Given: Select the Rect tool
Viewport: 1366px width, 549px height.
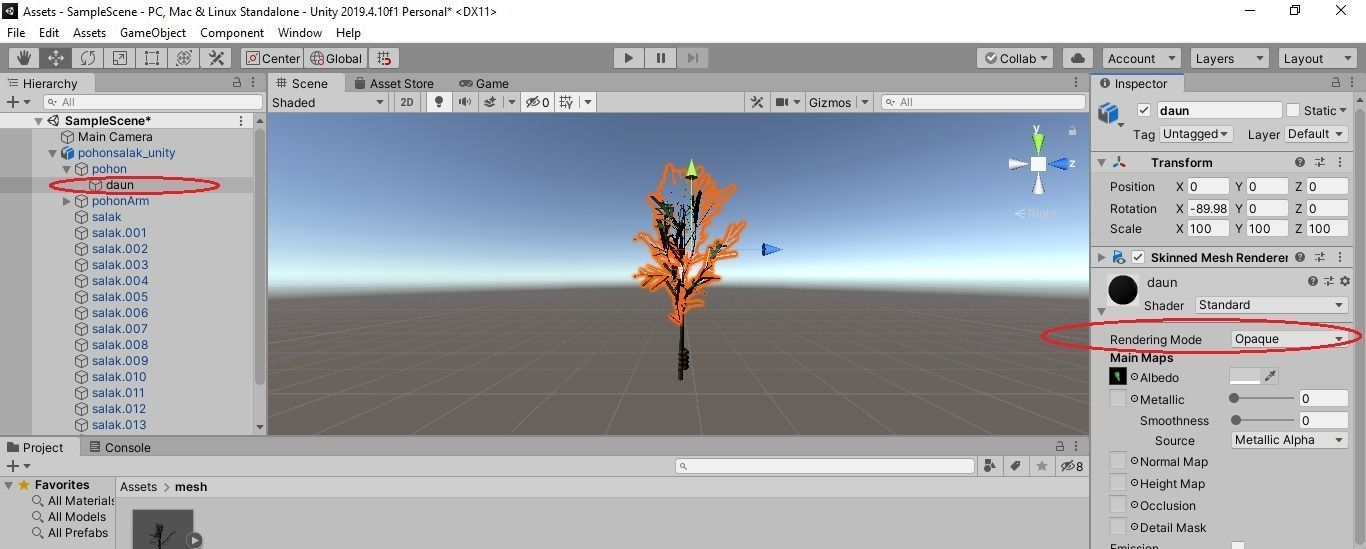Looking at the screenshot, I should [151, 58].
